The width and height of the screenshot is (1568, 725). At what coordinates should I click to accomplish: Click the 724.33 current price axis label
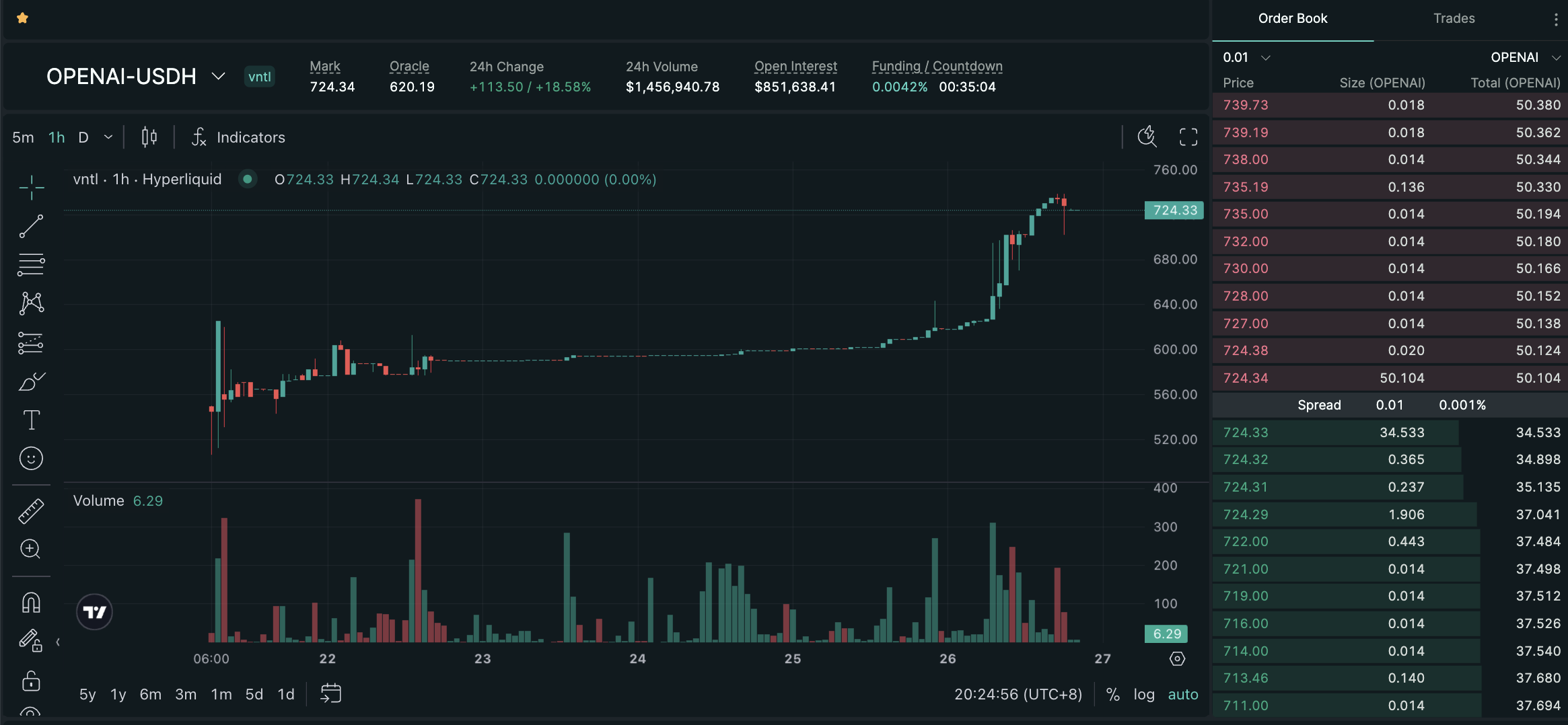[1174, 211]
